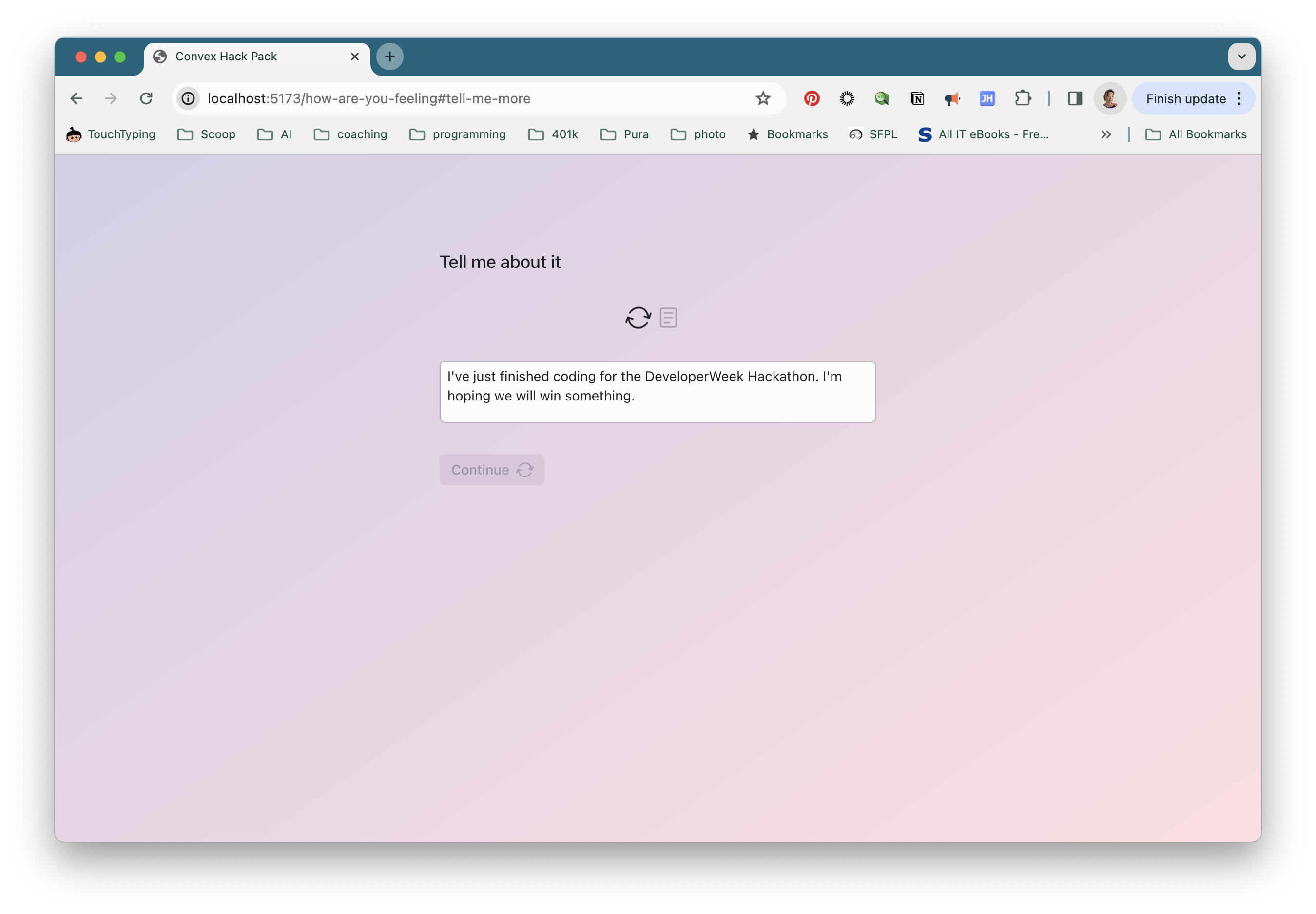Show hidden bookmarks overflow chevron
This screenshot has width=1316, height=914.
tap(1106, 134)
